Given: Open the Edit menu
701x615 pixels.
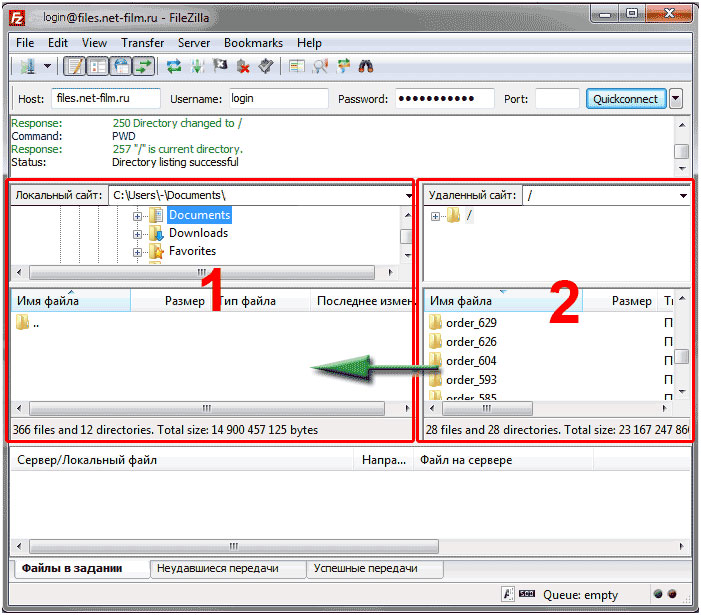Looking at the screenshot, I should [x=58, y=43].
